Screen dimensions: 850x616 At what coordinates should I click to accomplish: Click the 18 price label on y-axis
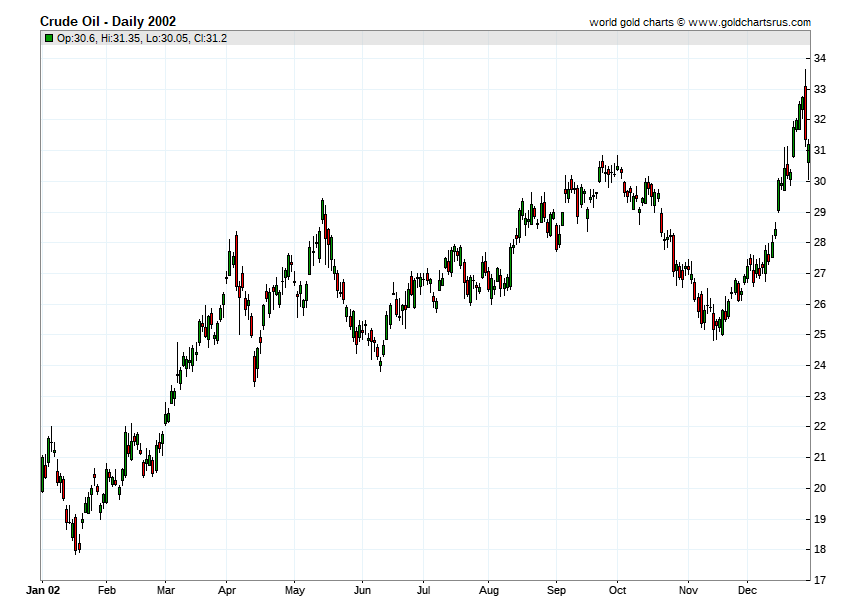820,549
